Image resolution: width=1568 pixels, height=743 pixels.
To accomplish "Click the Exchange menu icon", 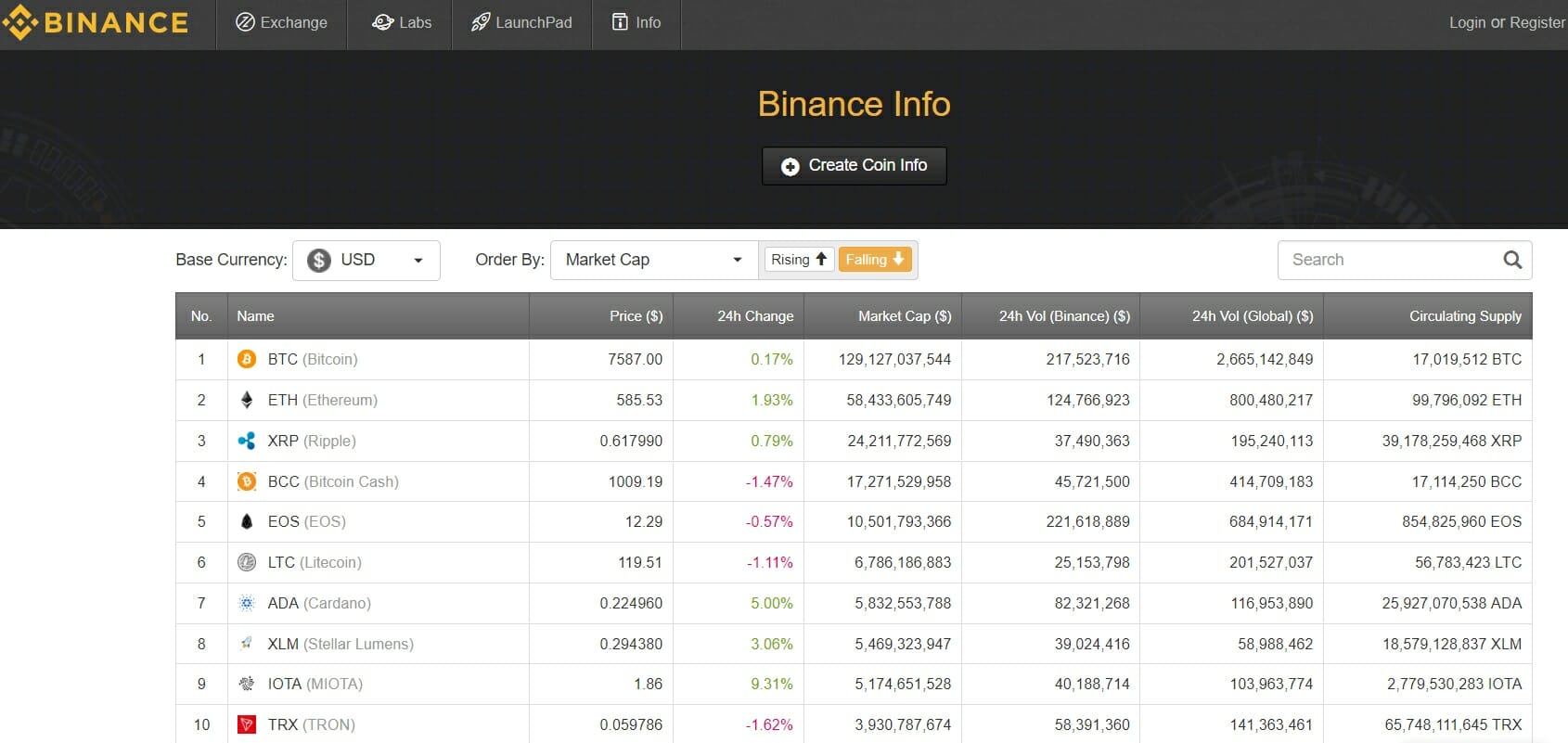I will (x=245, y=22).
